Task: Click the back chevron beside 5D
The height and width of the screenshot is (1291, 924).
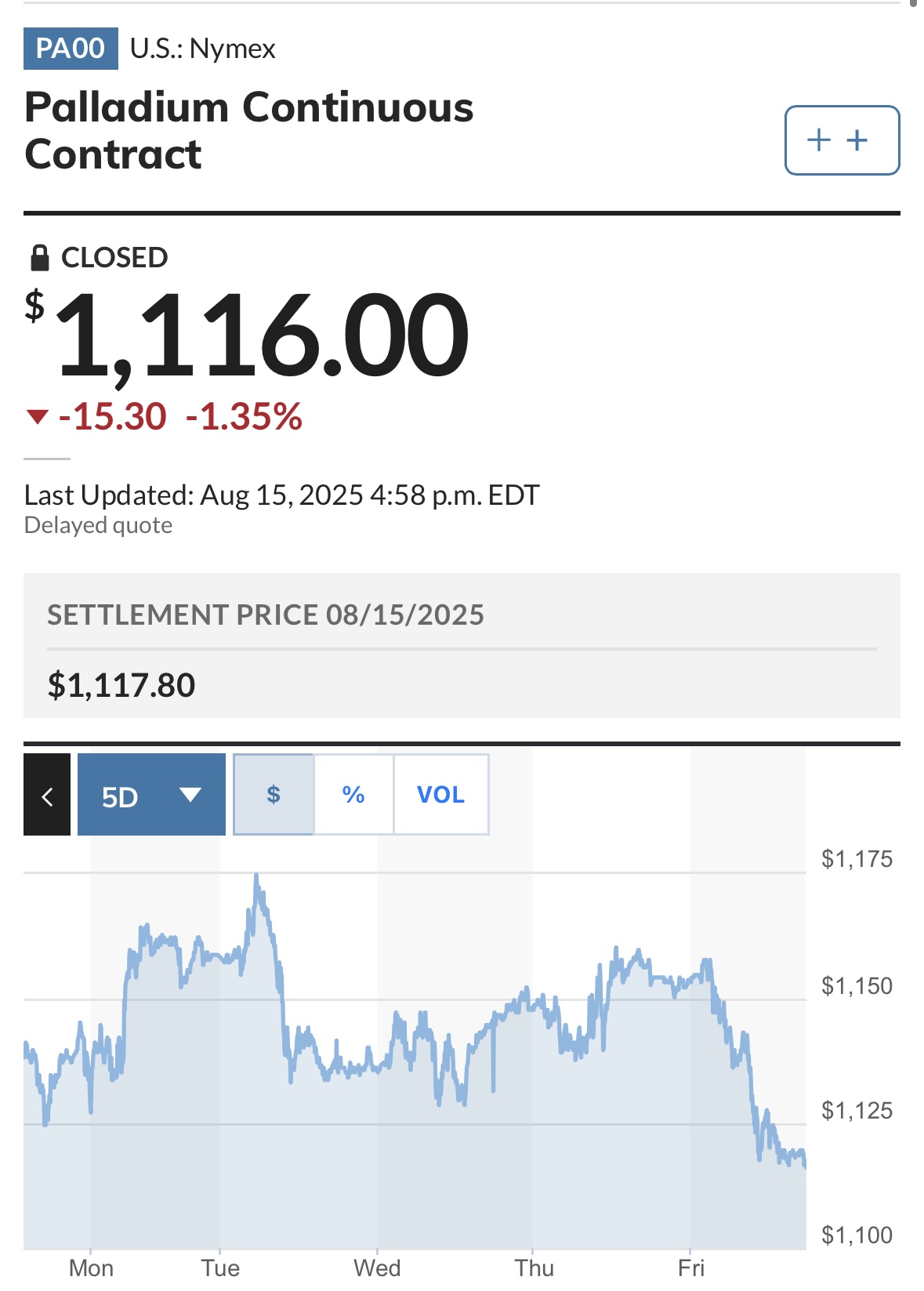Action: pos(47,795)
